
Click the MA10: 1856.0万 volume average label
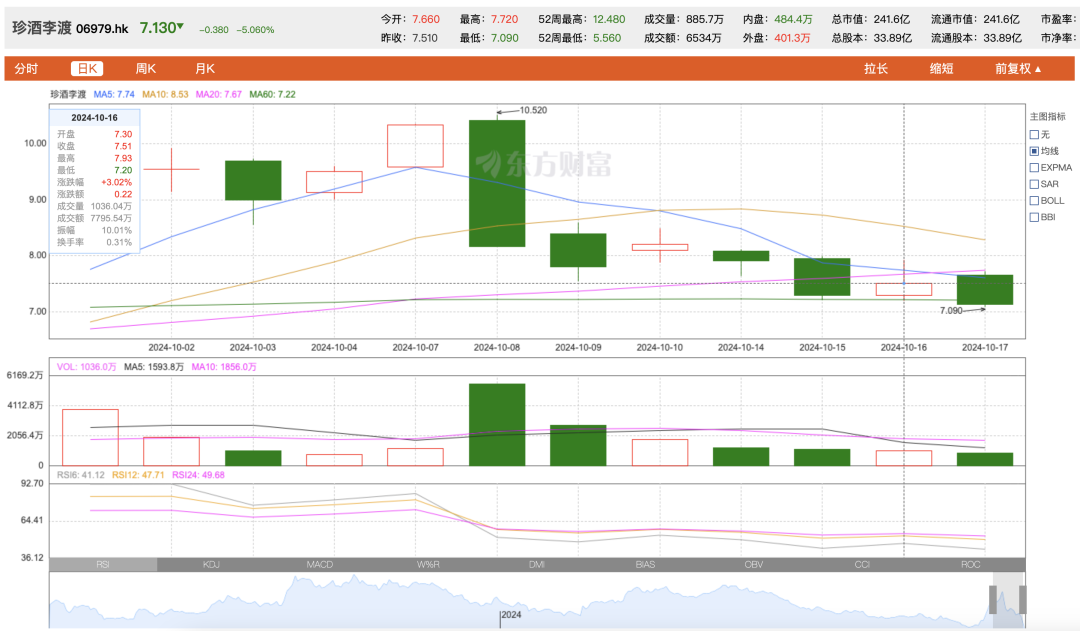(x=224, y=366)
